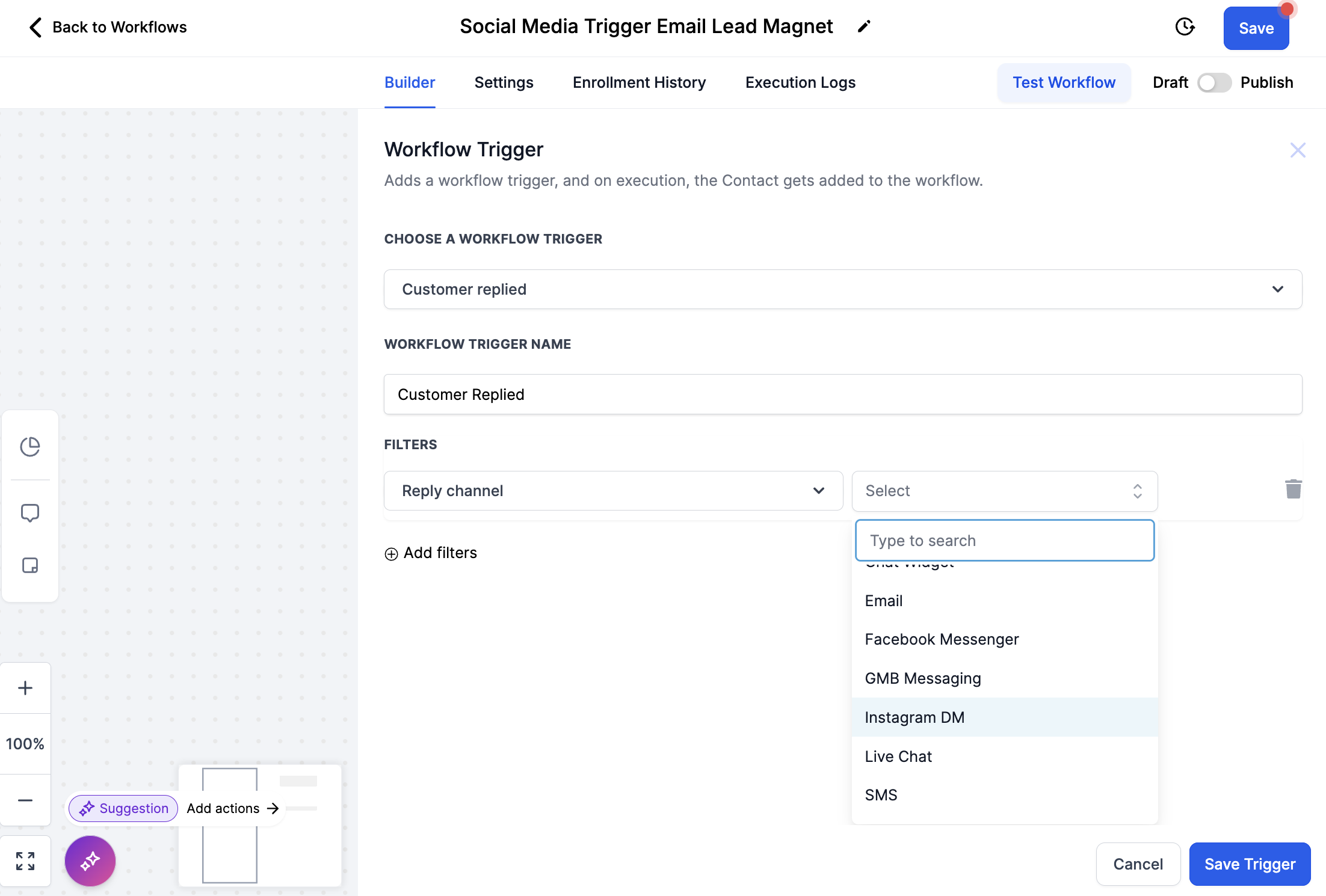This screenshot has height=896, width=1326.
Task: Choose Instagram DM from the list
Action: click(x=914, y=717)
